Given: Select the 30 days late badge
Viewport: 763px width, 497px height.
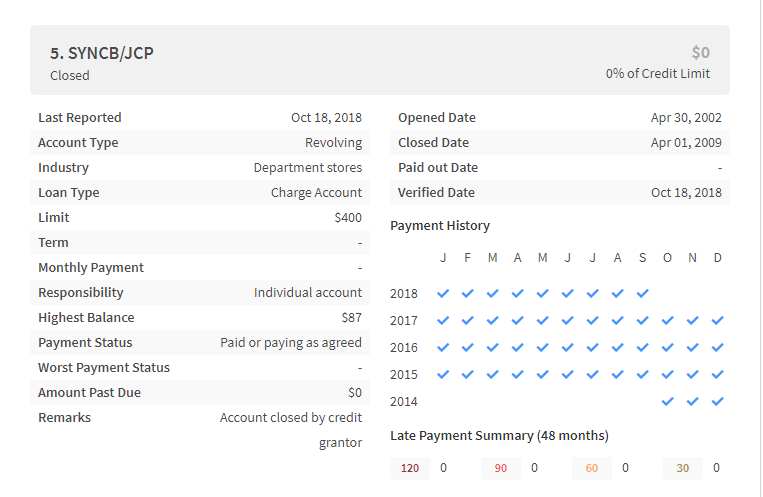Looking at the screenshot, I should 683,468.
